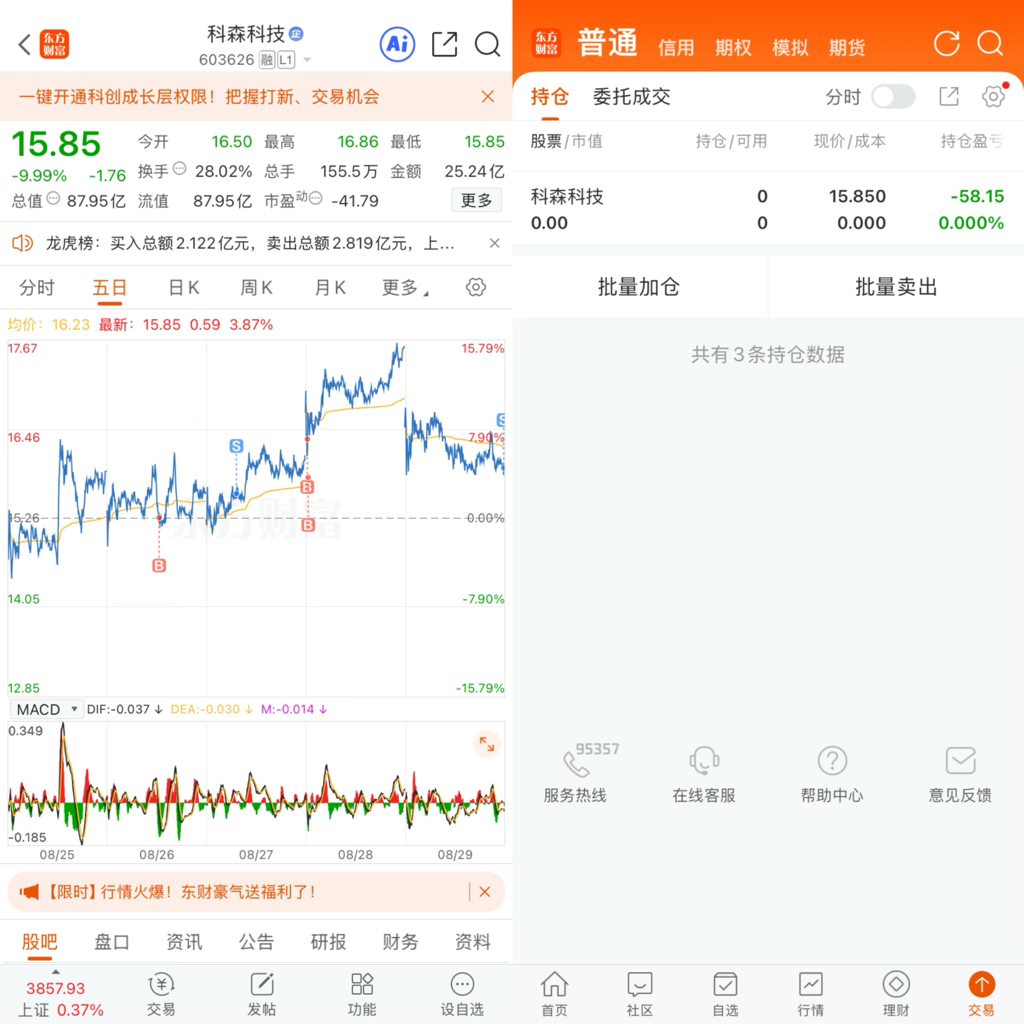Viewport: 1024px width, 1024px height.
Task: Switch to 周K chart tab
Action: click(256, 287)
